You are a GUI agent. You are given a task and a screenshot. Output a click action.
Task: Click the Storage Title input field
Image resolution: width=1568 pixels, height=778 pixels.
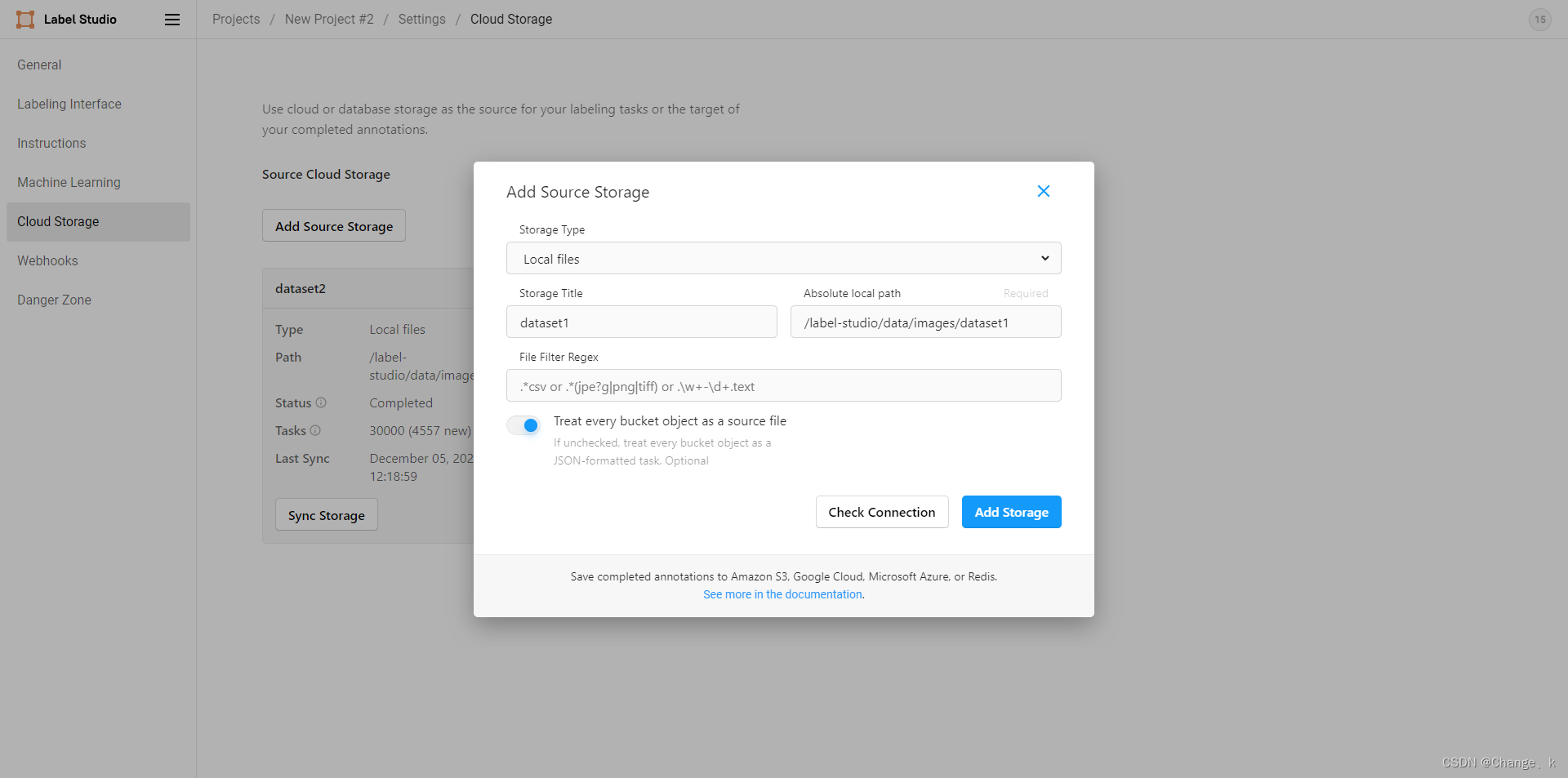[x=642, y=322]
